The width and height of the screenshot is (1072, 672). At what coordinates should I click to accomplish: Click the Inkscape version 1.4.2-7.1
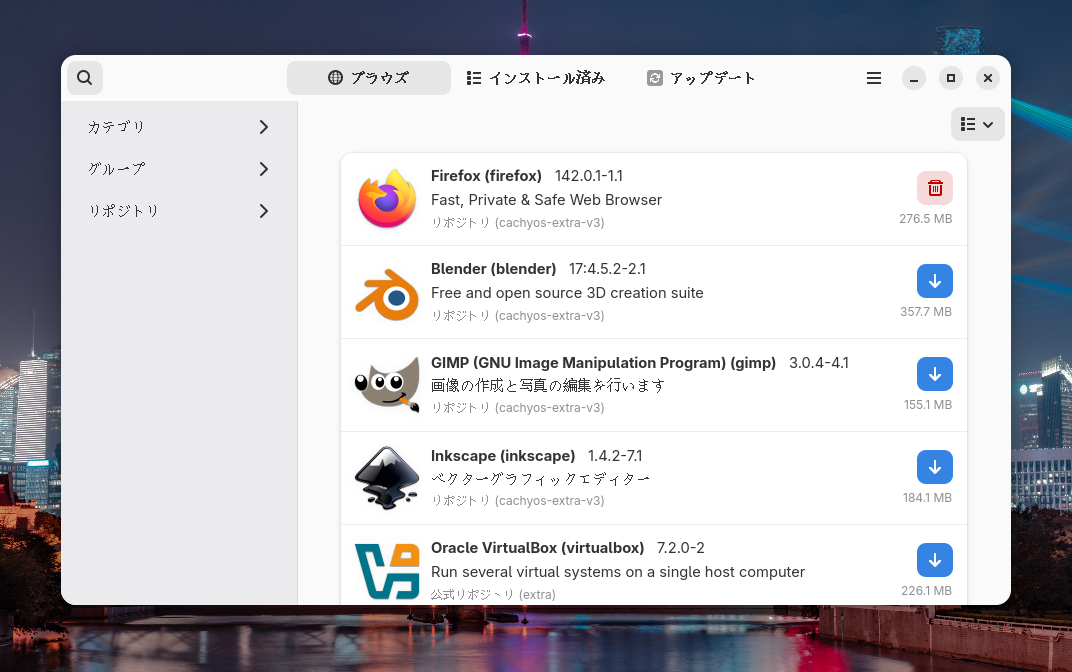pos(615,456)
